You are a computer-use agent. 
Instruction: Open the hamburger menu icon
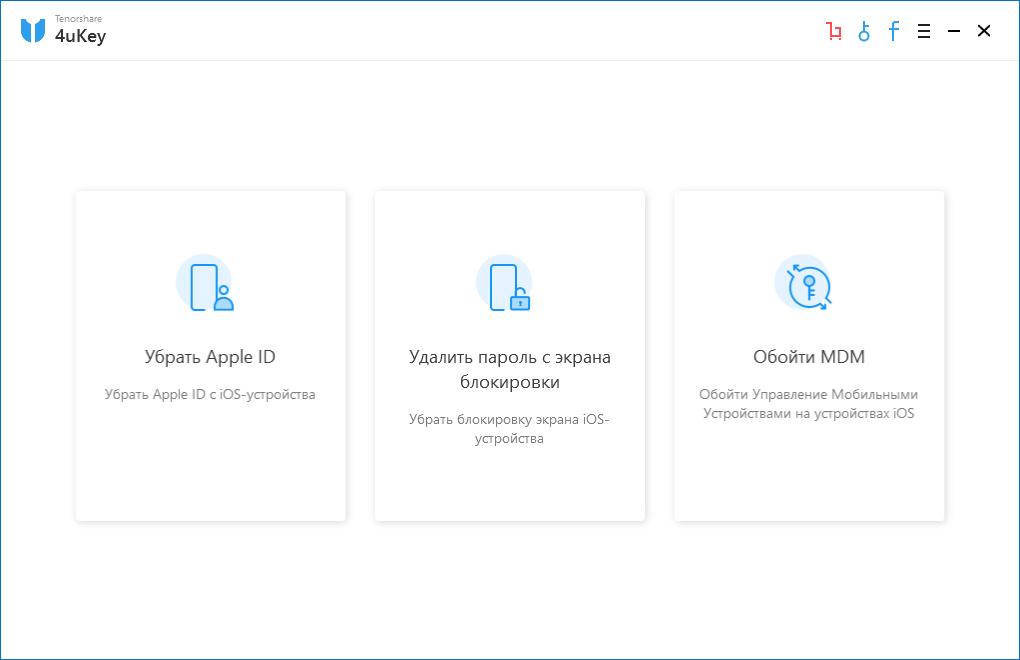924,31
